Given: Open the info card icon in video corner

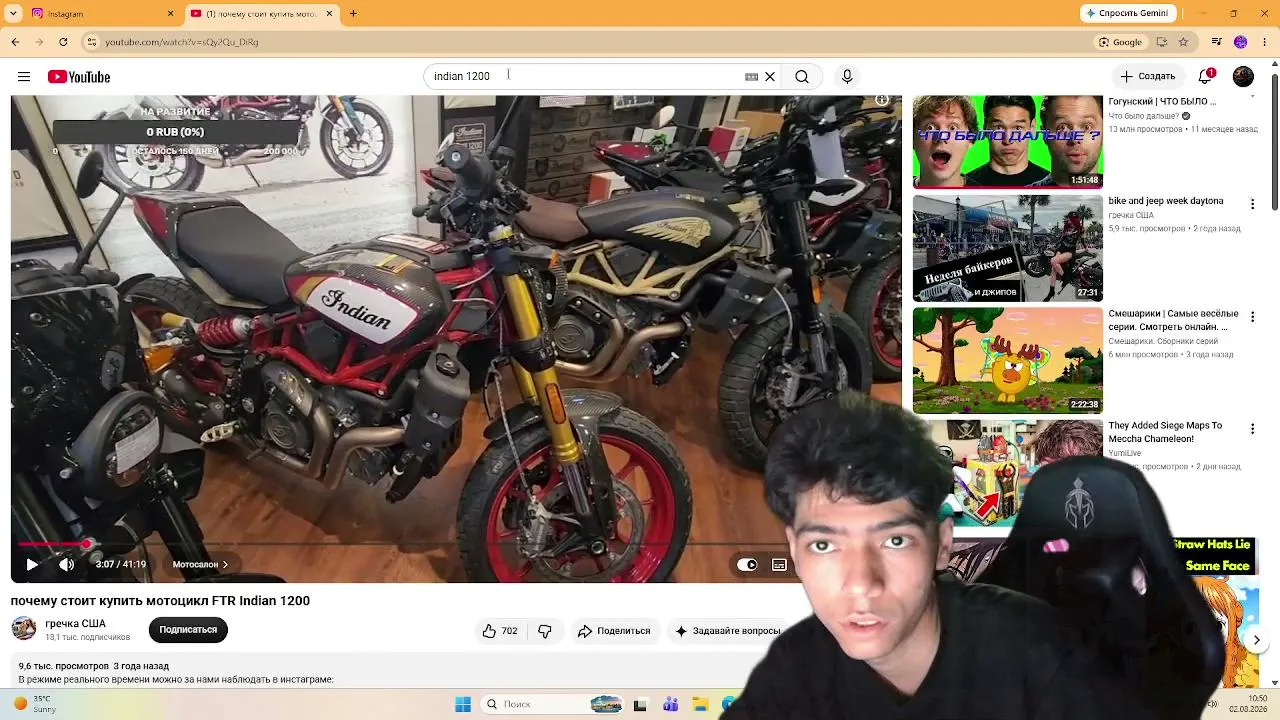Looking at the screenshot, I should pyautogui.click(x=881, y=100).
